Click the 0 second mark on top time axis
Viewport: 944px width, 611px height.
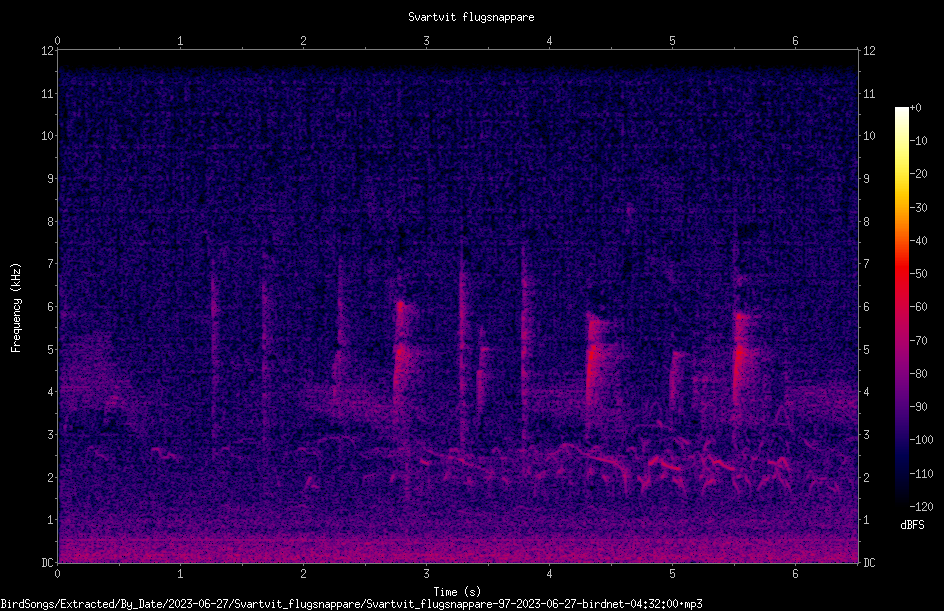[x=57, y=41]
